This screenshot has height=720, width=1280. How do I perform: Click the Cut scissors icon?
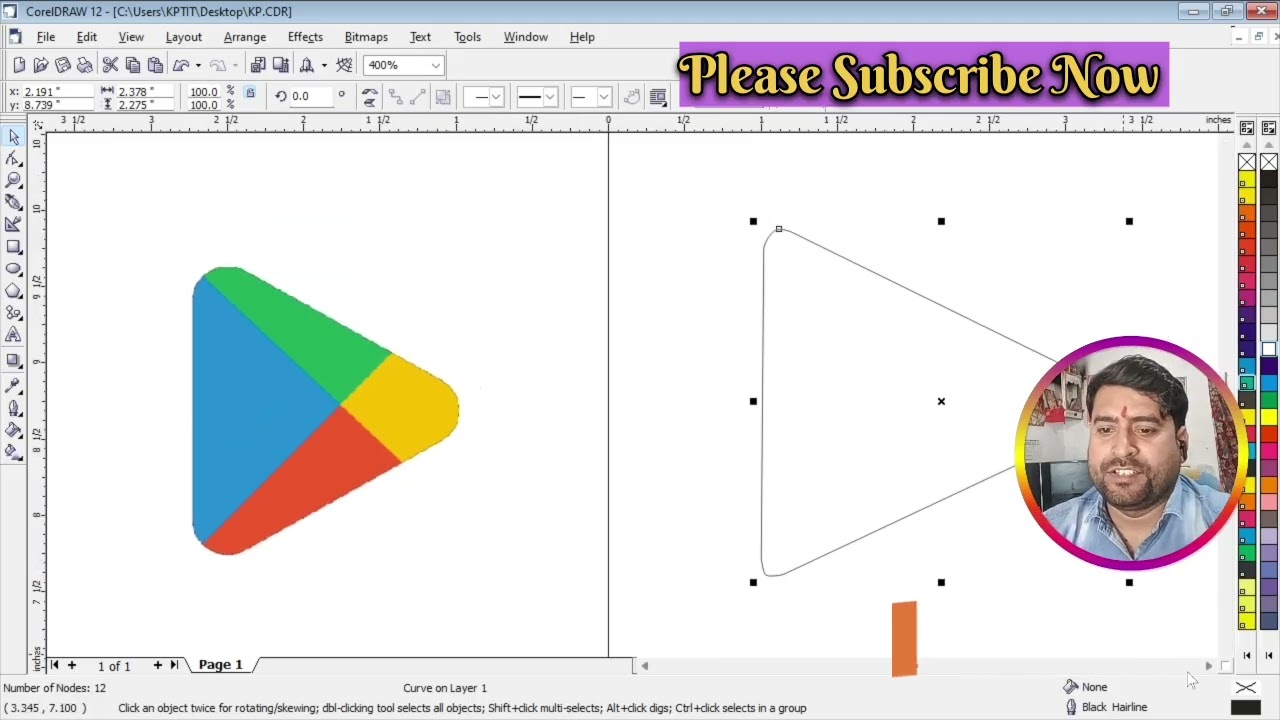tap(111, 65)
